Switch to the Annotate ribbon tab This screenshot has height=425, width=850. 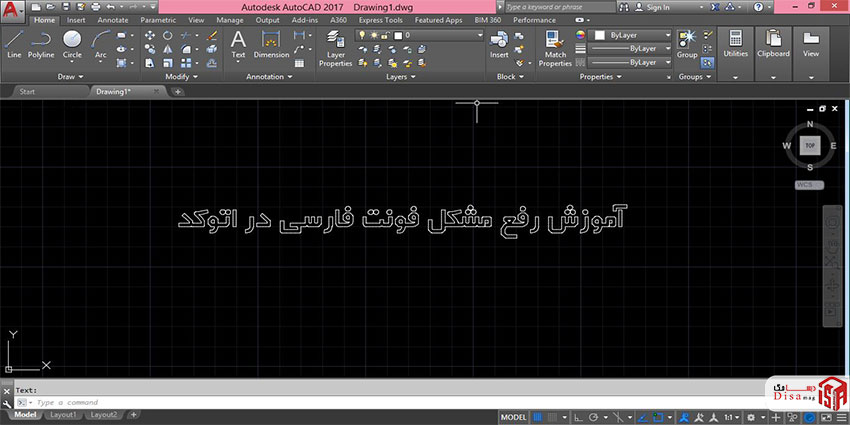tap(112, 19)
